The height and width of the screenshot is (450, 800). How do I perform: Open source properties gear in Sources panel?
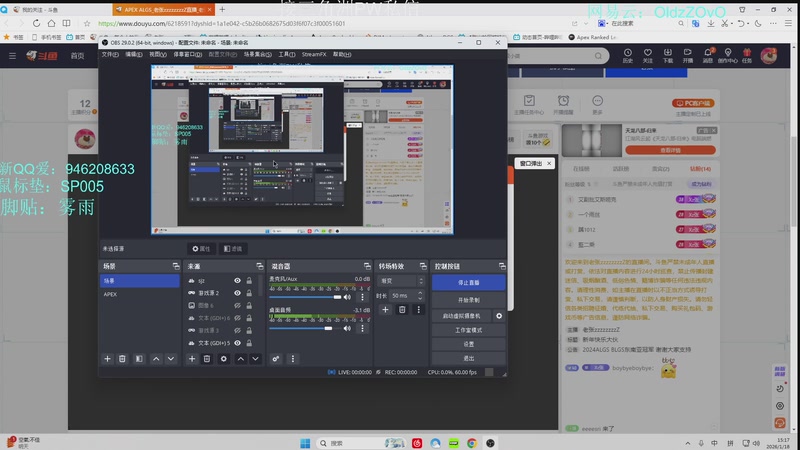pos(224,358)
